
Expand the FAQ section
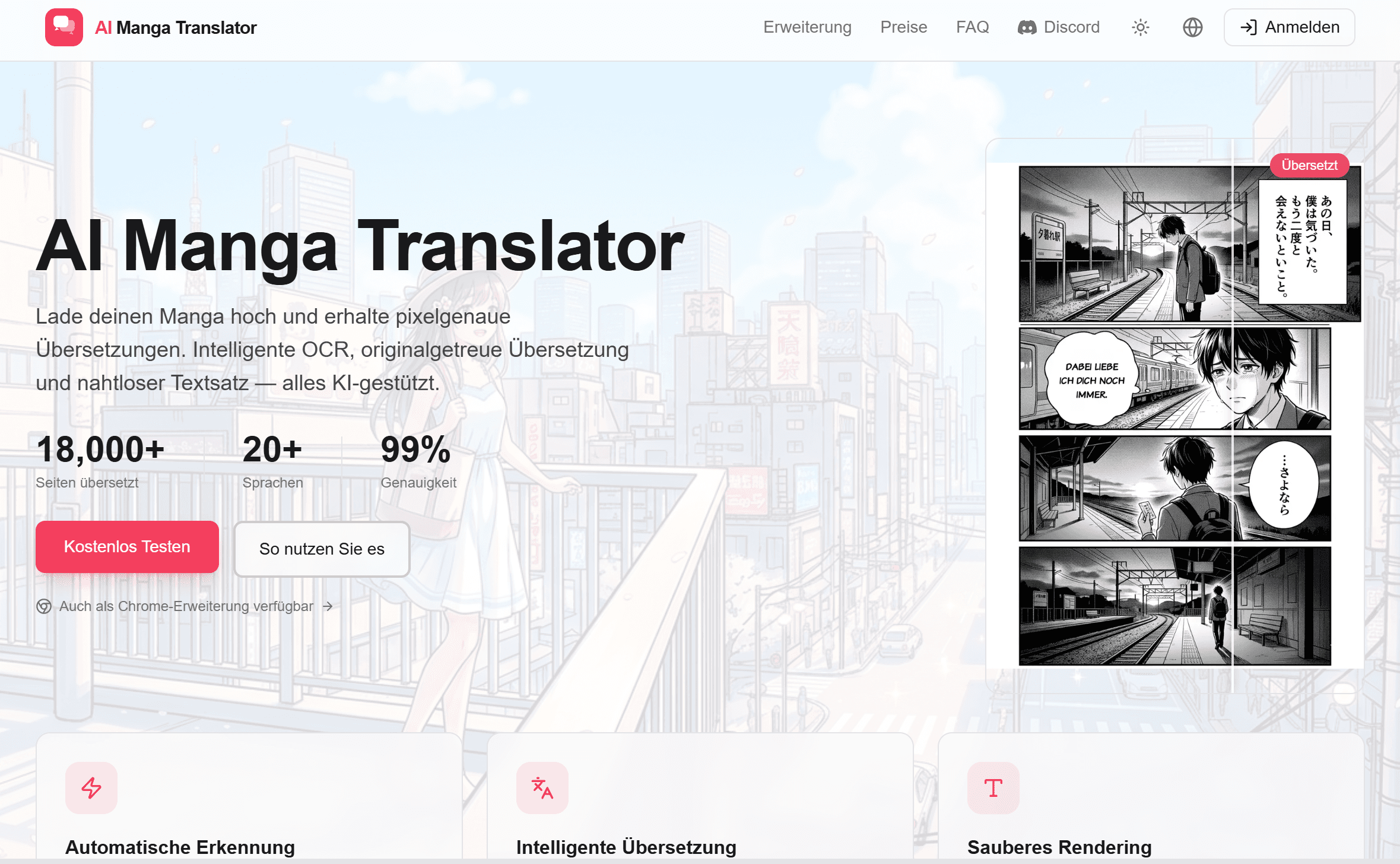pyautogui.click(x=972, y=27)
